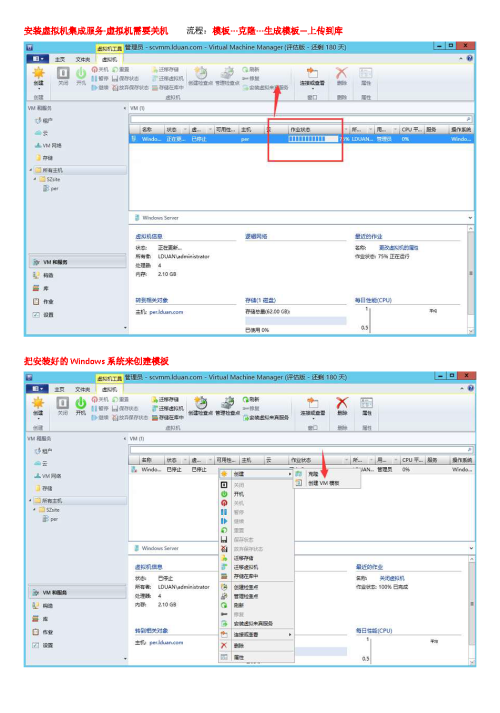Click storage usage bar in upper window details

[x=295, y=321]
